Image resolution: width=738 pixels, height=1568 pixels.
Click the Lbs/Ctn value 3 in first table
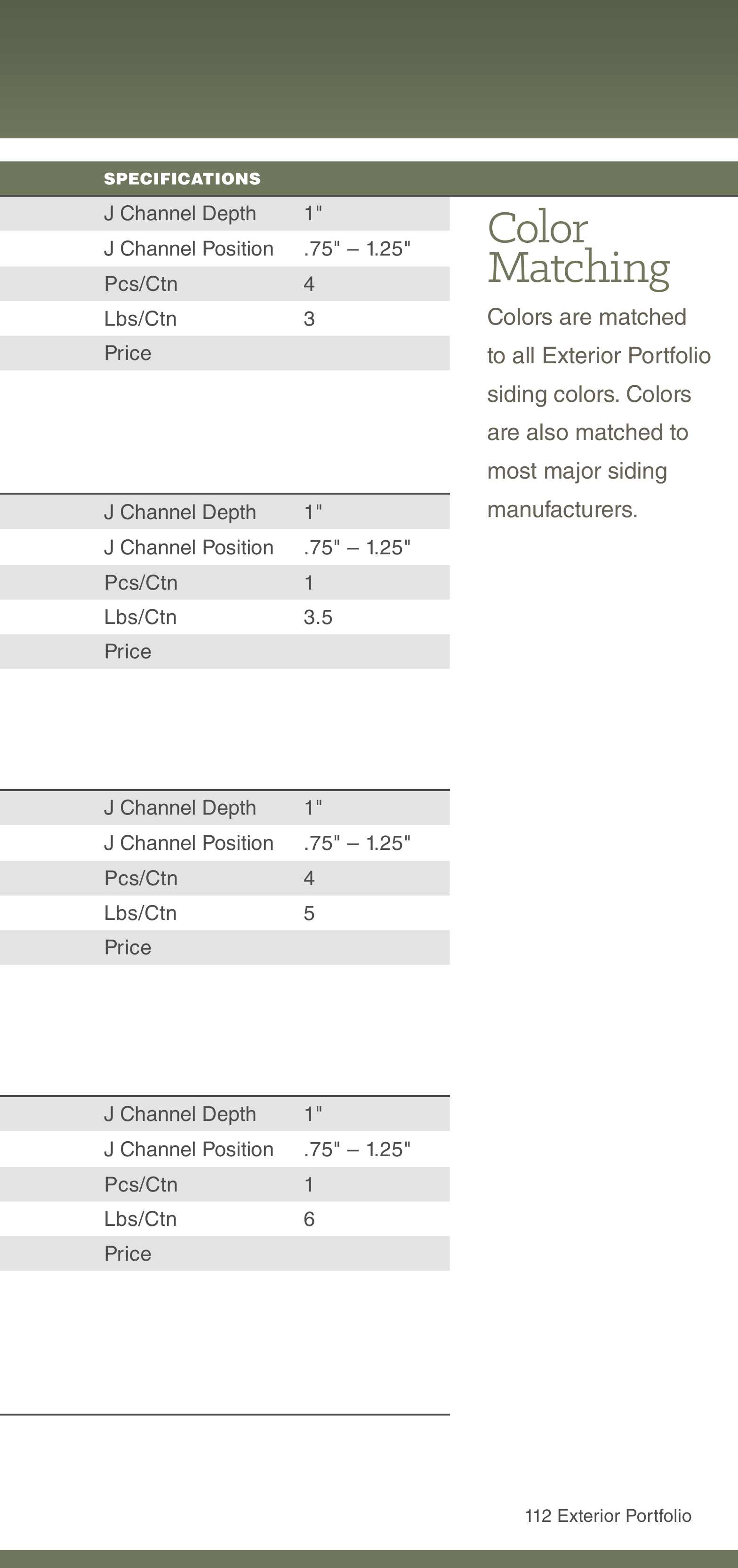(309, 319)
